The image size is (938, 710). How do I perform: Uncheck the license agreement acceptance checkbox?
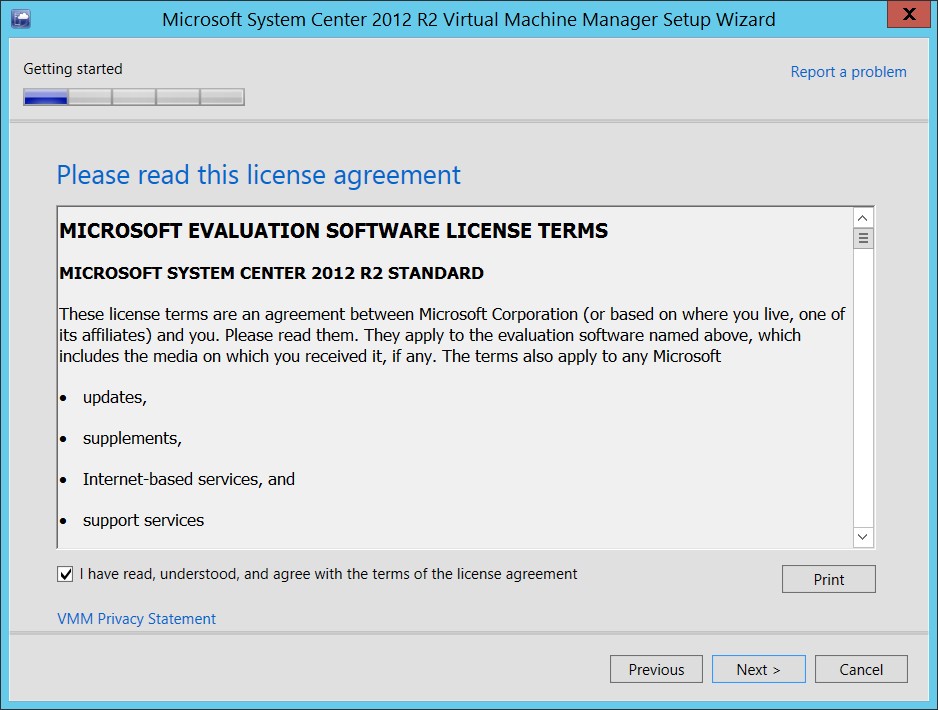[x=65, y=574]
